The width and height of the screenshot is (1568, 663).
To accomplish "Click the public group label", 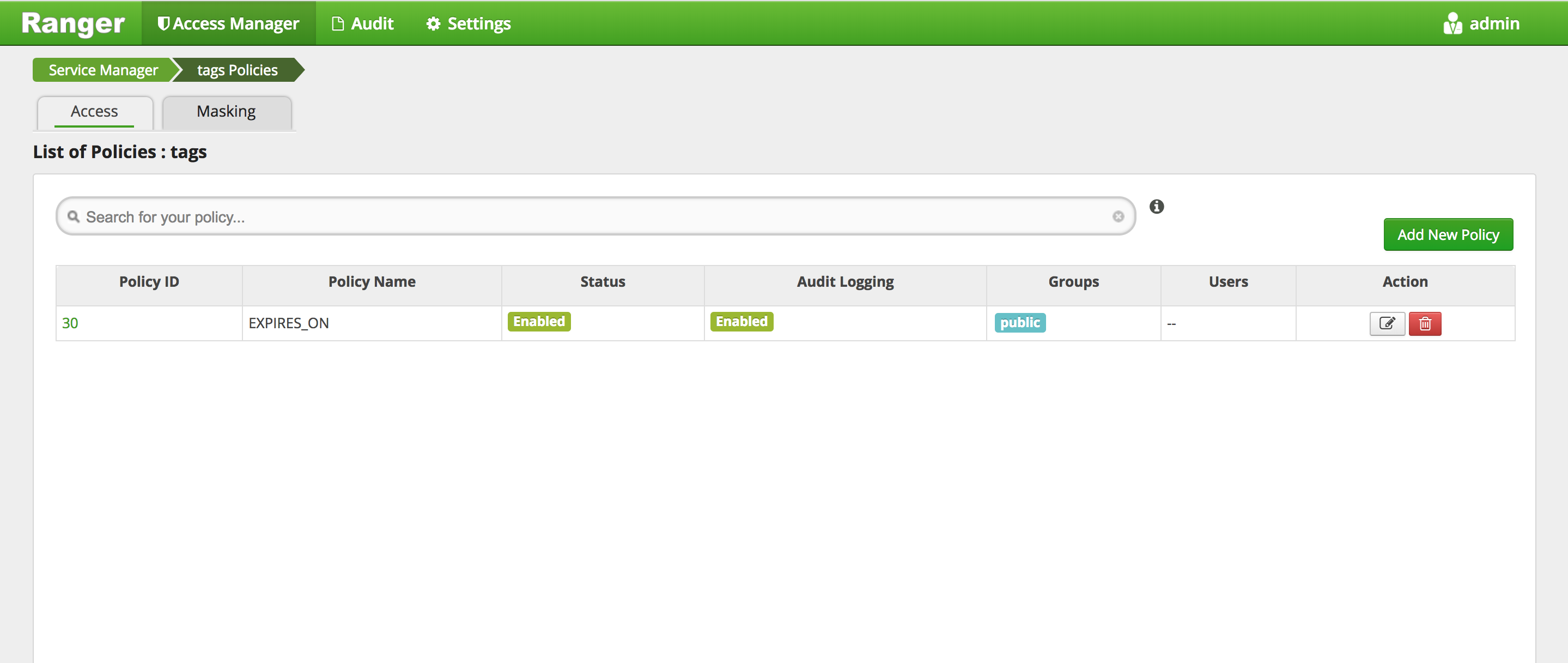I will pos(1019,322).
